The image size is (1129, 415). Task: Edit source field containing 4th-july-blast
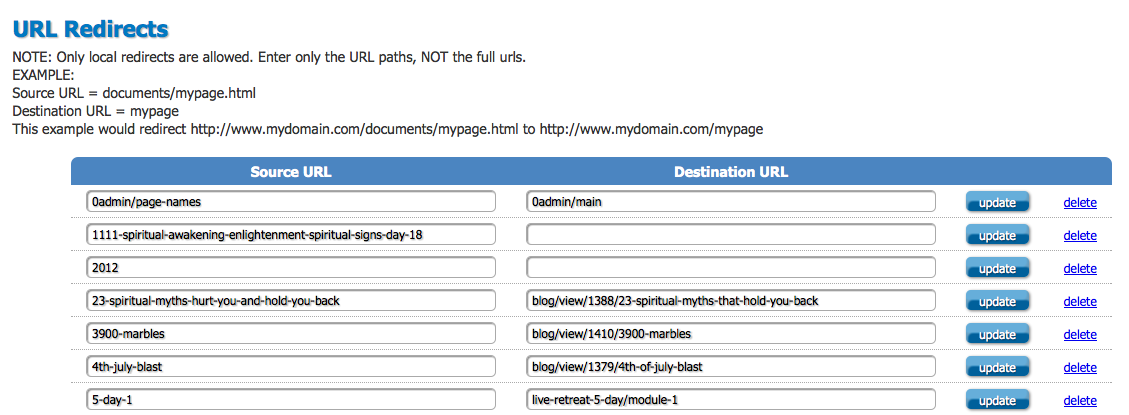click(x=290, y=366)
